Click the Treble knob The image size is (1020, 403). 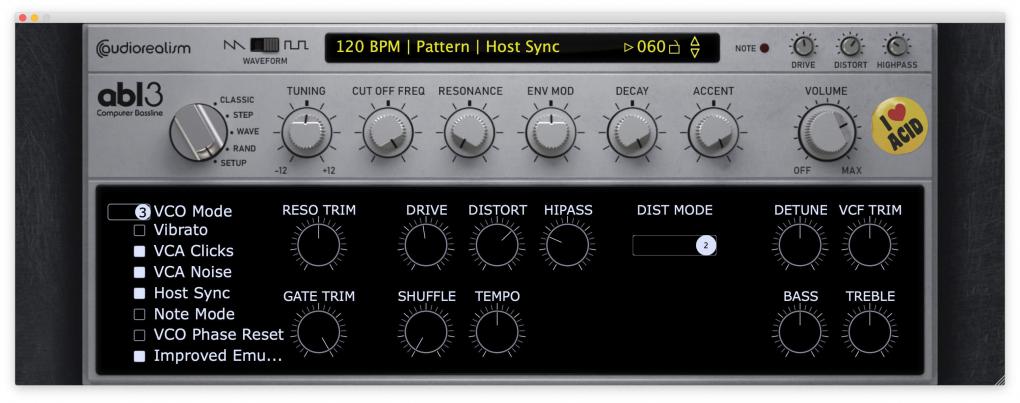click(x=870, y=332)
